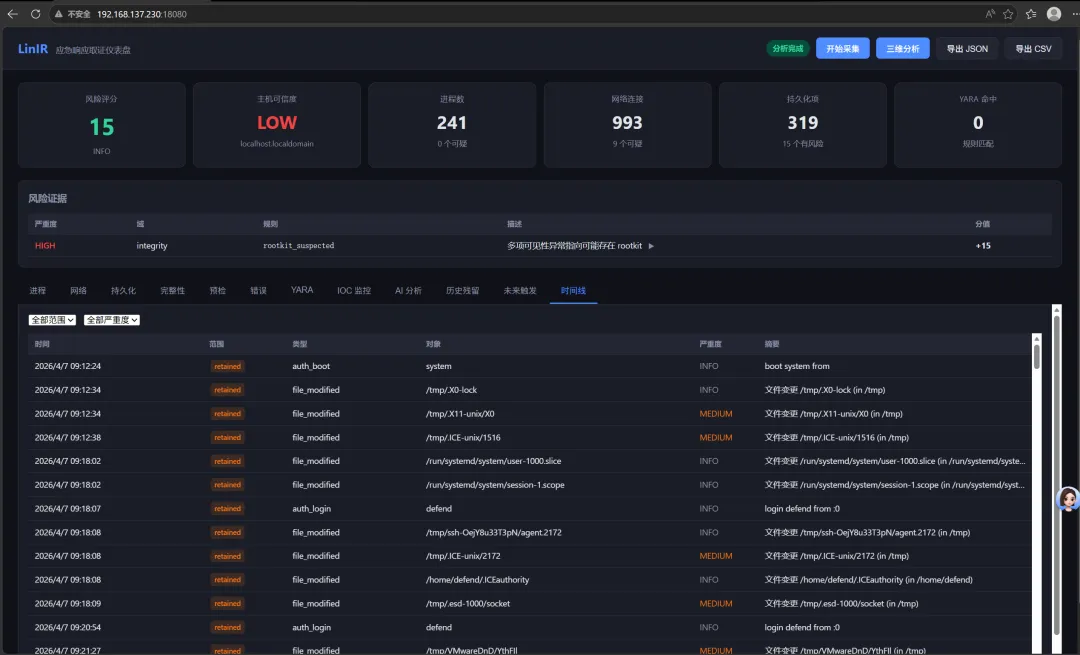The width and height of the screenshot is (1080, 655).
Task: Reload the page with refresh icon
Action: [36, 14]
